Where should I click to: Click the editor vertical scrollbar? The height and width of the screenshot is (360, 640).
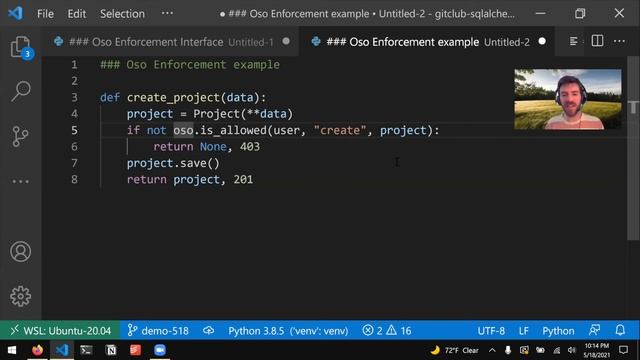[633, 149]
